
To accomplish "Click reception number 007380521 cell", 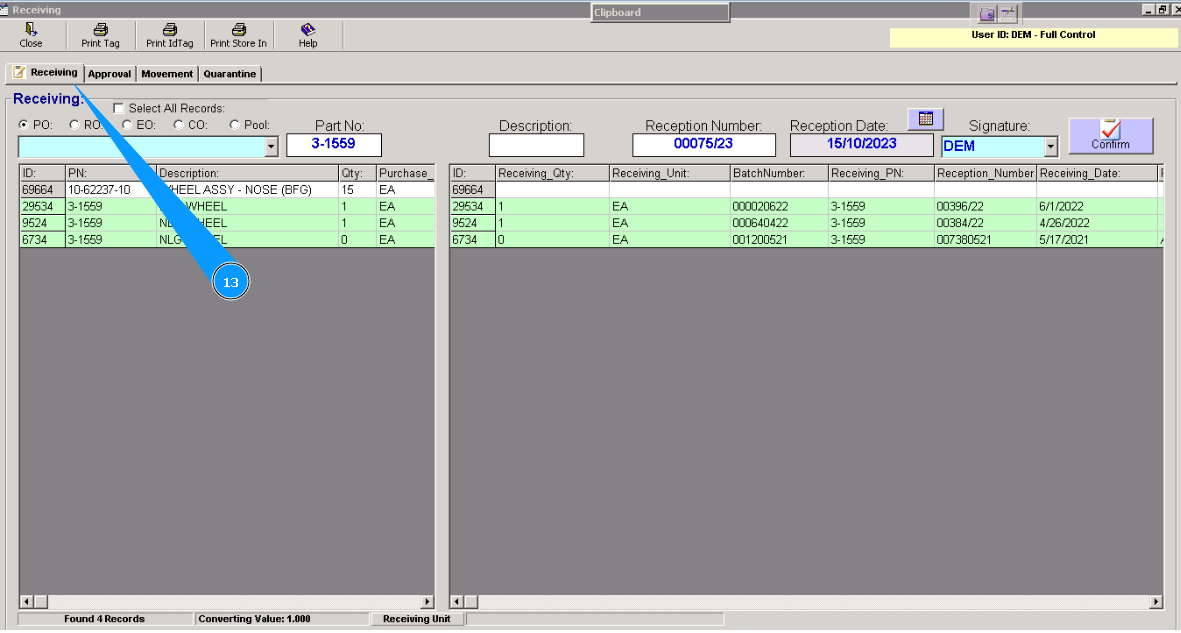I will pos(985,240).
